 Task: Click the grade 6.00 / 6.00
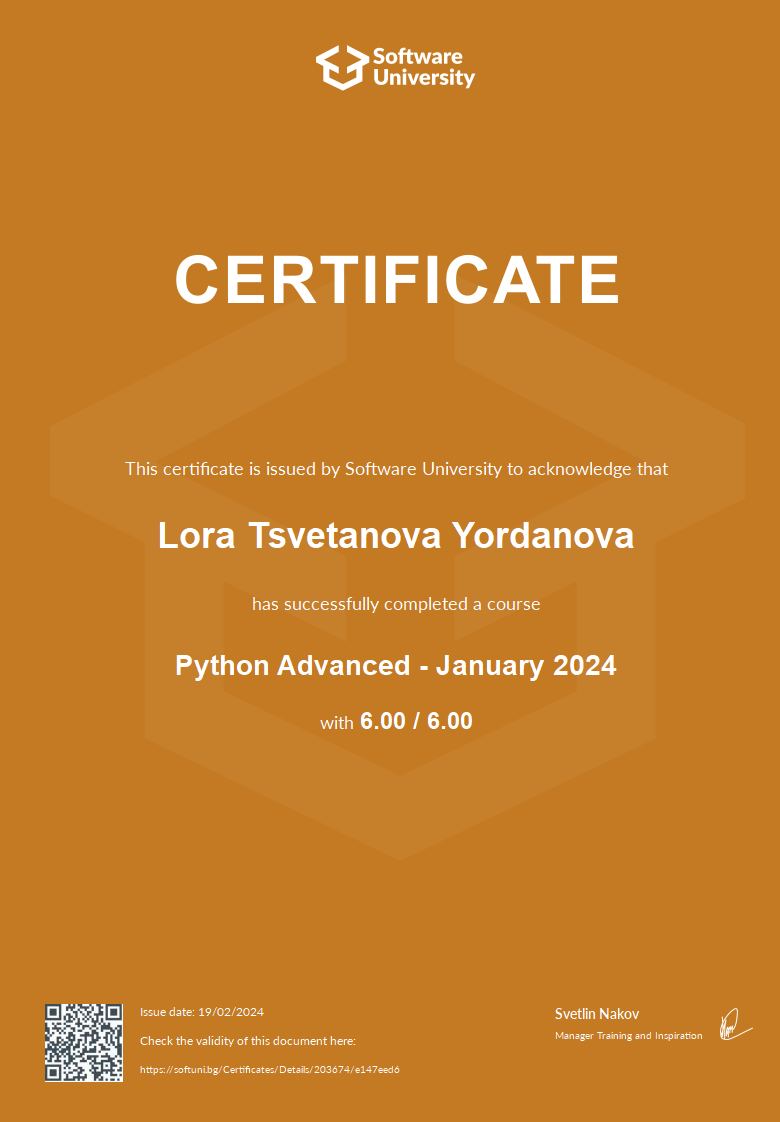(416, 721)
